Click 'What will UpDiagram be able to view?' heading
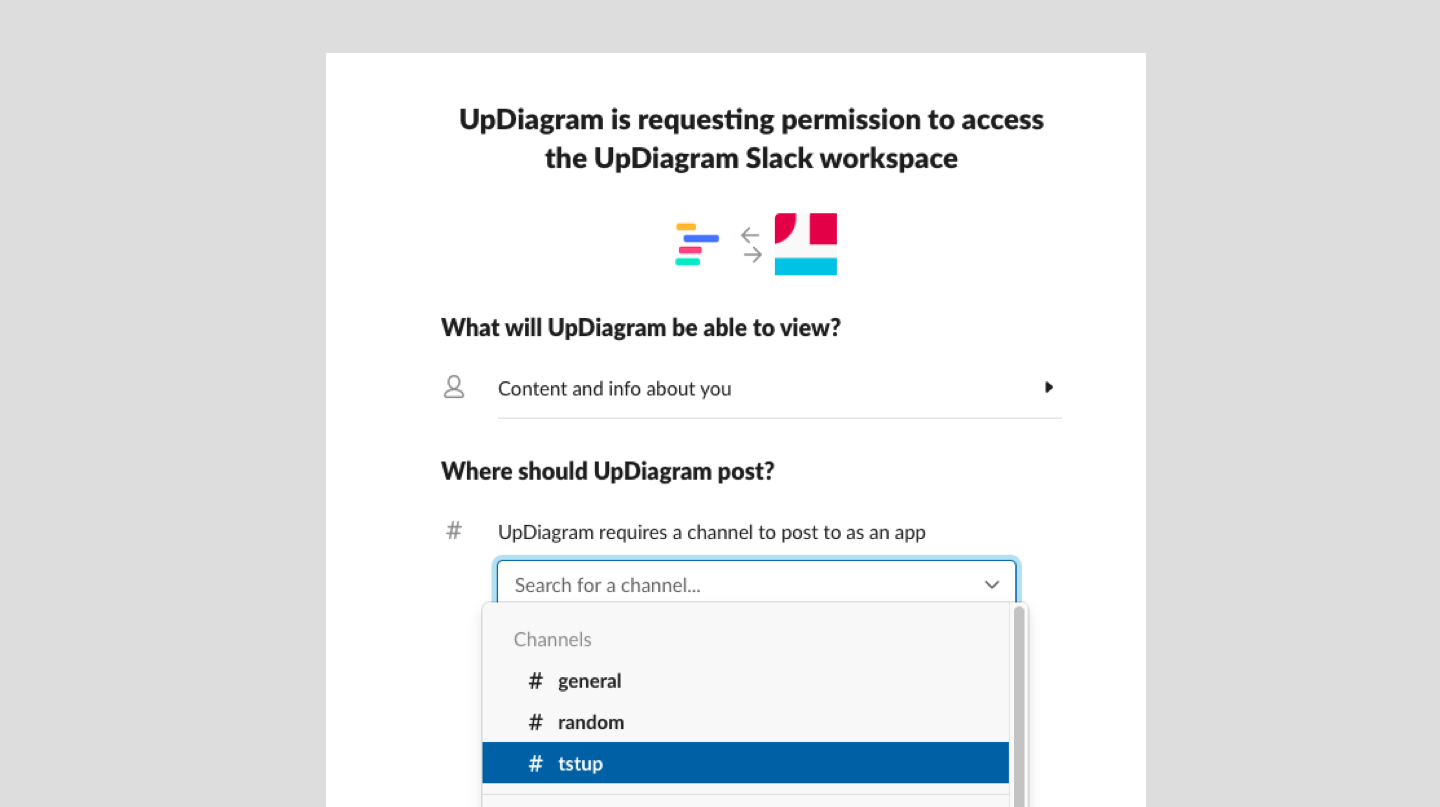Screen dimensions: 1440x807 [641, 328]
